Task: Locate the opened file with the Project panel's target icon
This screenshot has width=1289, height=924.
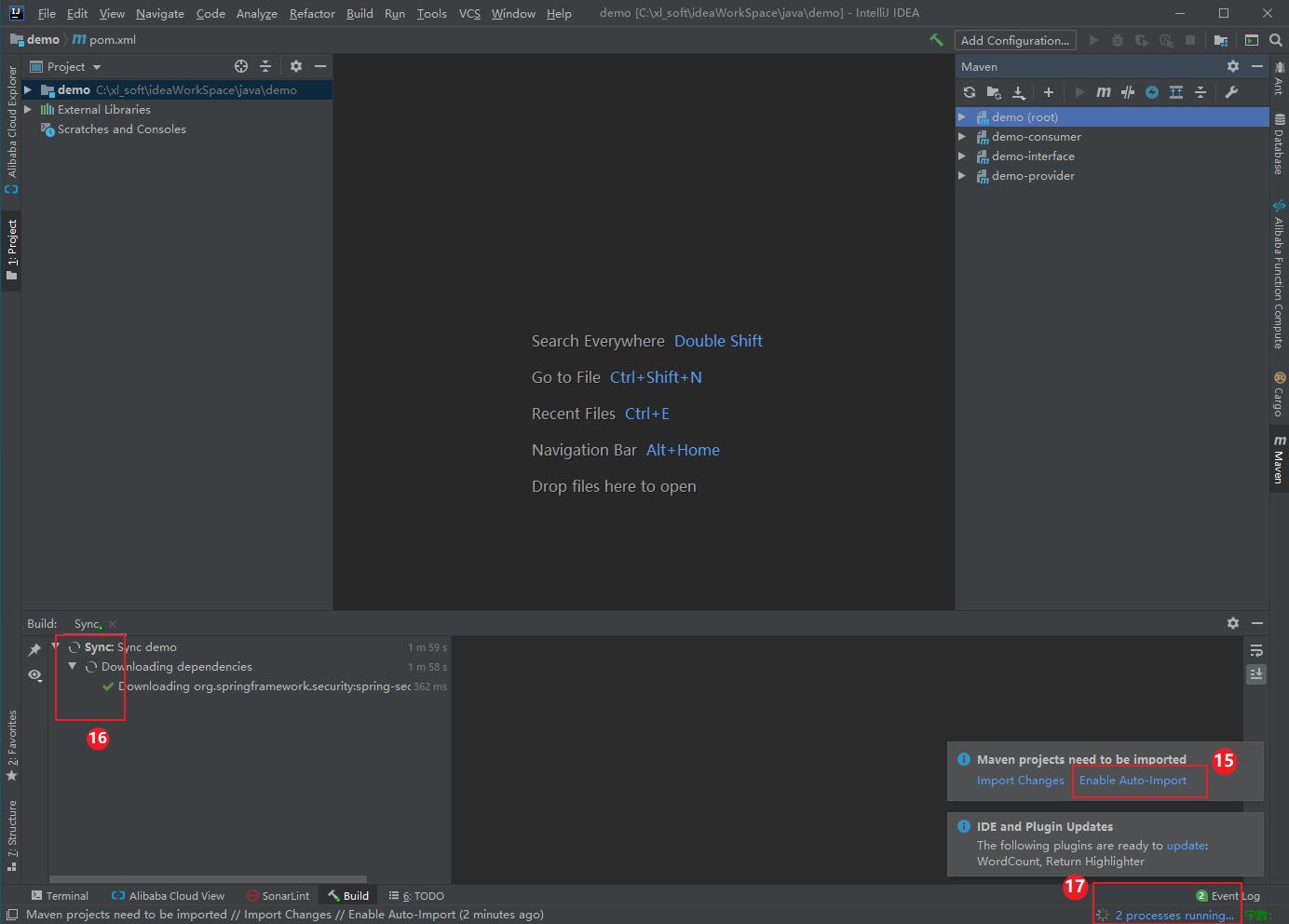Action: [241, 66]
